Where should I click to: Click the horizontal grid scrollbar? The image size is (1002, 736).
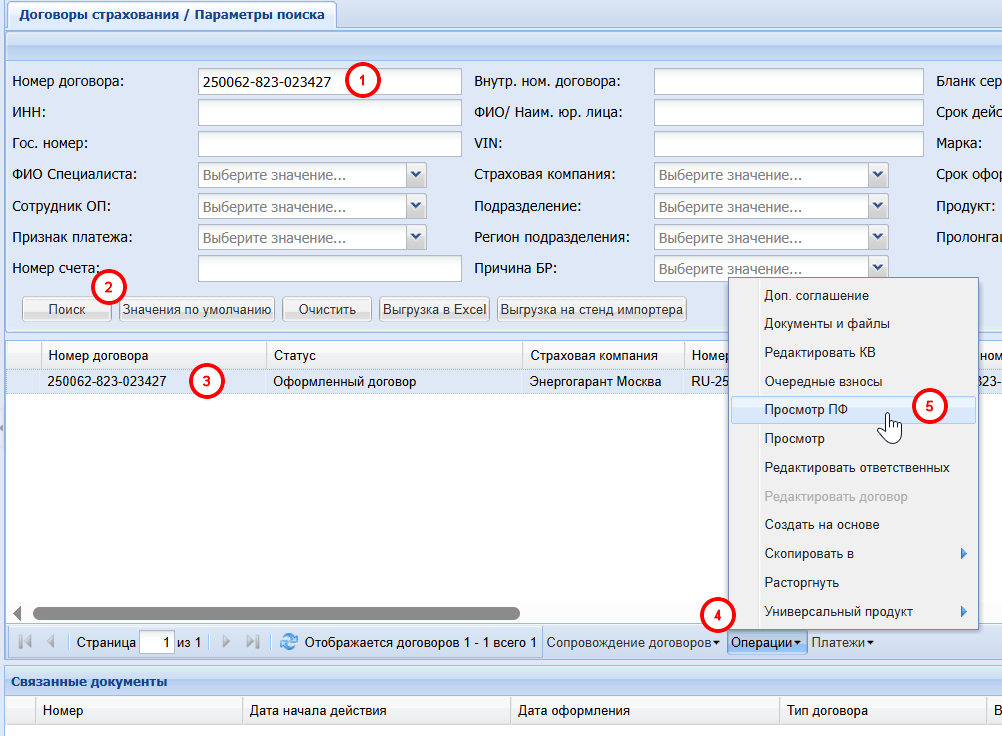tap(276, 613)
